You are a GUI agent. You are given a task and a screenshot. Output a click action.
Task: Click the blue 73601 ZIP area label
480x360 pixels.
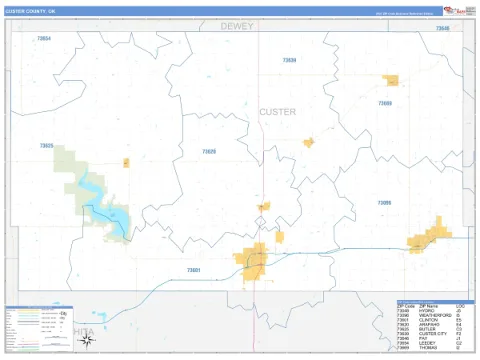coord(194,270)
